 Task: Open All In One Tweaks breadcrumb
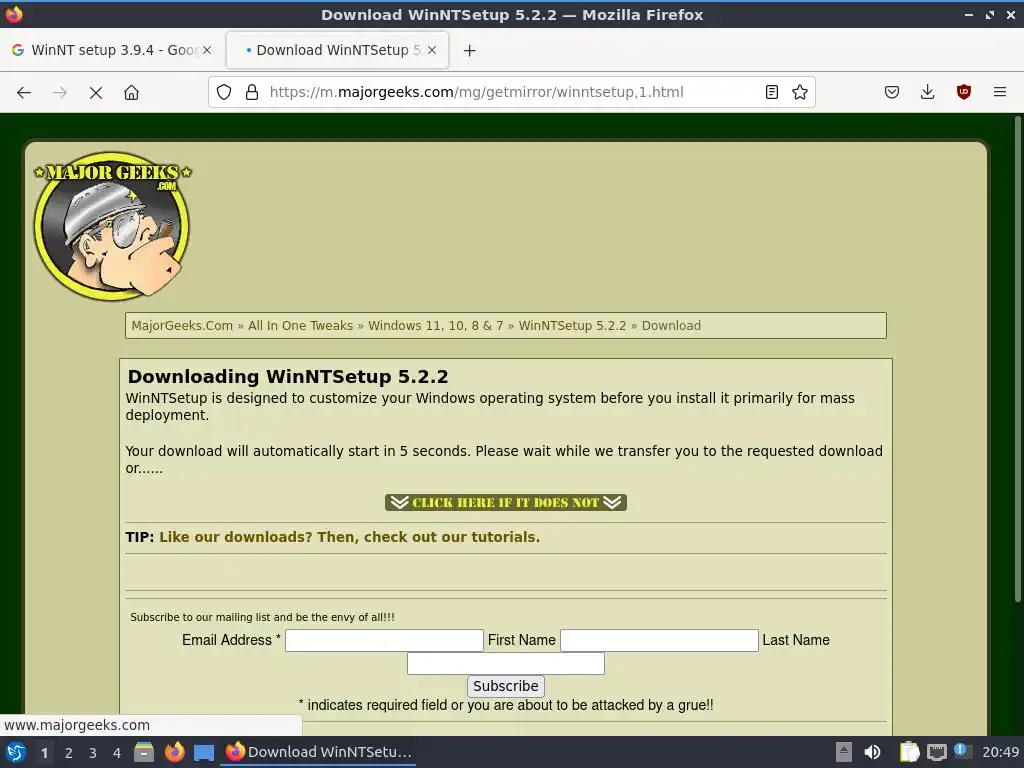(x=300, y=326)
